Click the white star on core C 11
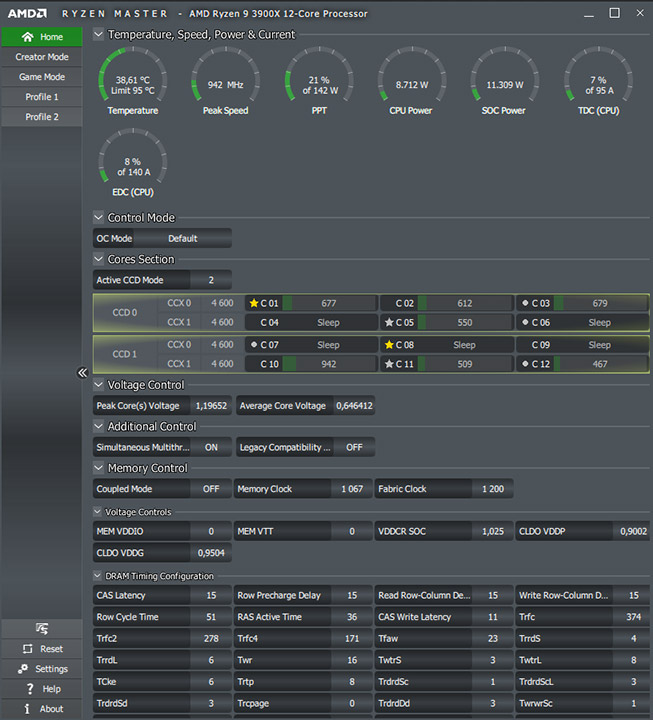653x720 pixels. (389, 364)
